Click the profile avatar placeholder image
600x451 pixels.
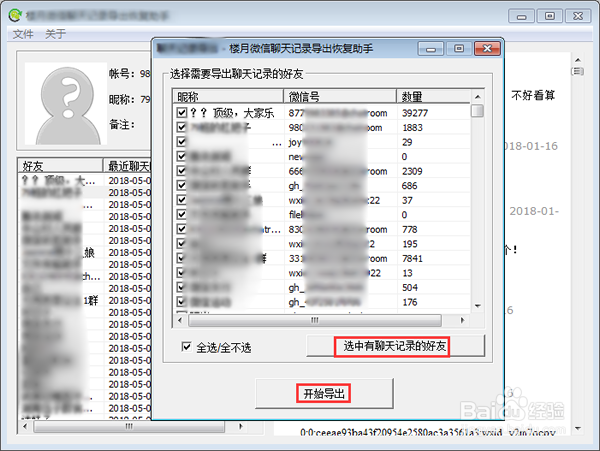click(x=66, y=103)
